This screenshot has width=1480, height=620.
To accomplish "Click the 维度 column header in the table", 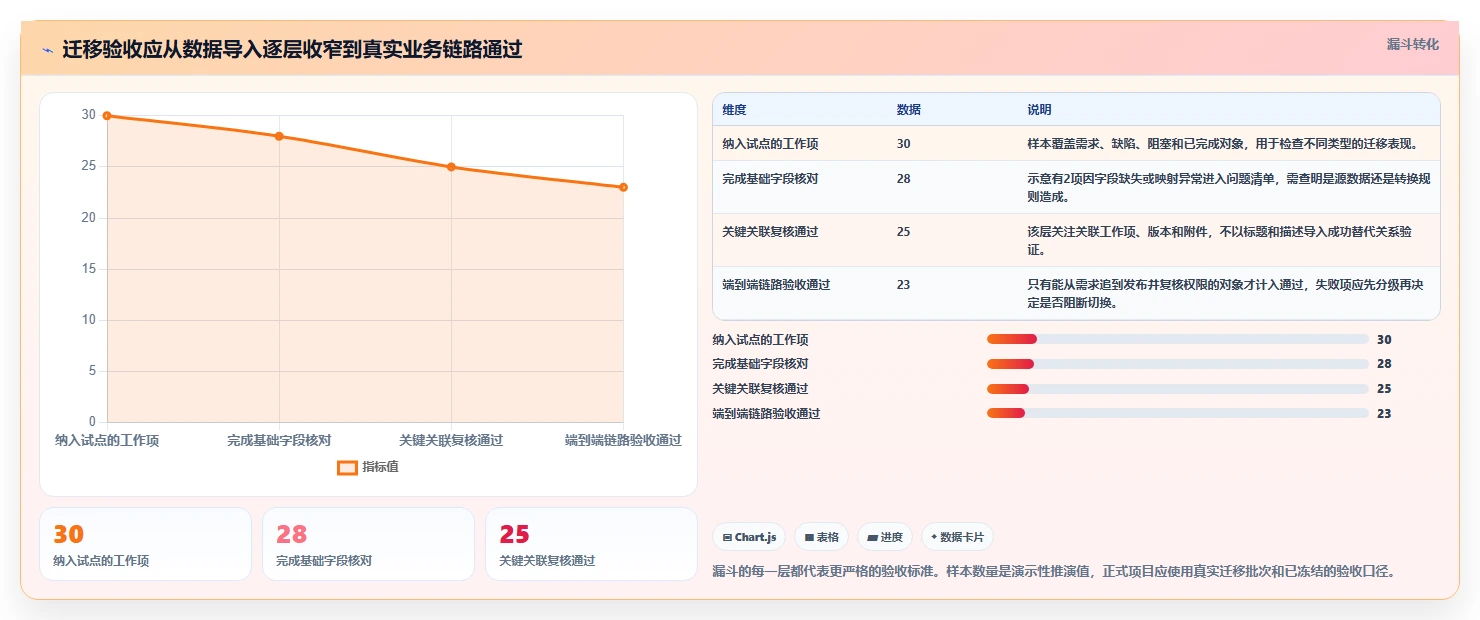I will tap(734, 110).
